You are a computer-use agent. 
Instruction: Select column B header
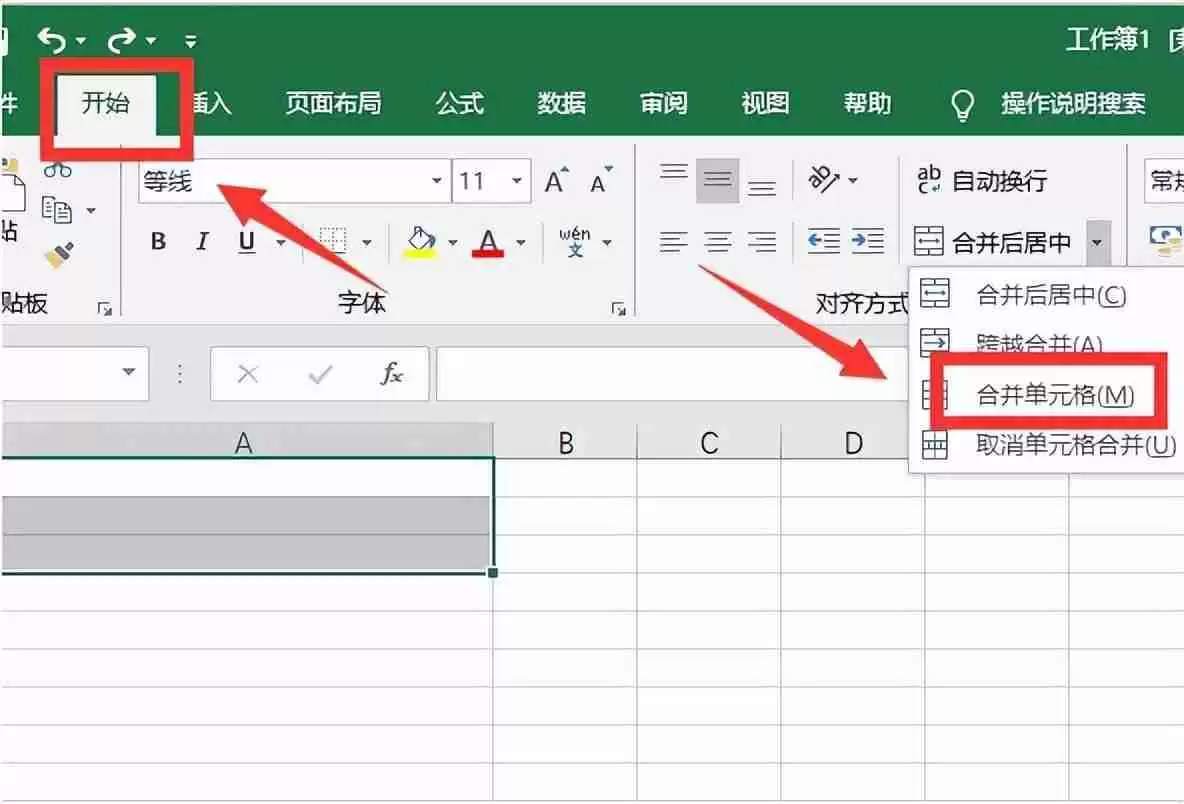click(566, 442)
